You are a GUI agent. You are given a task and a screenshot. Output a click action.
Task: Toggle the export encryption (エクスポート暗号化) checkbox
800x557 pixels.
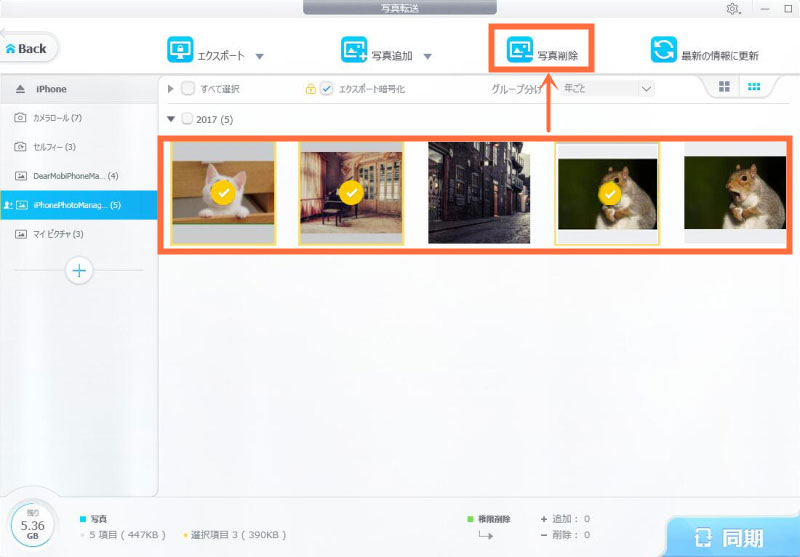328,89
